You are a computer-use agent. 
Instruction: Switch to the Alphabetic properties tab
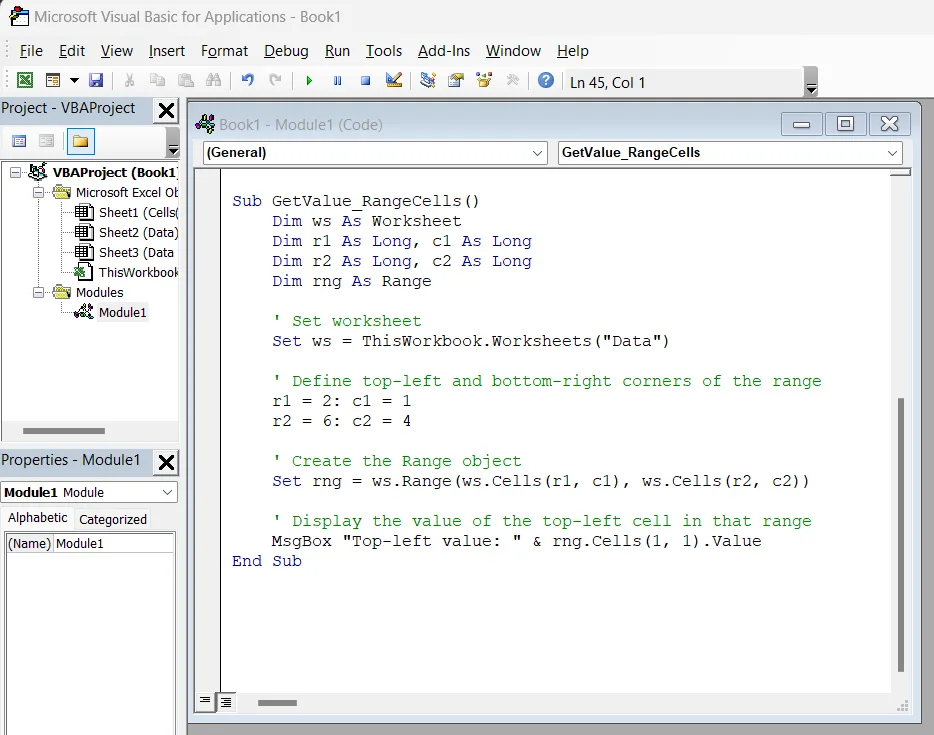(x=37, y=518)
